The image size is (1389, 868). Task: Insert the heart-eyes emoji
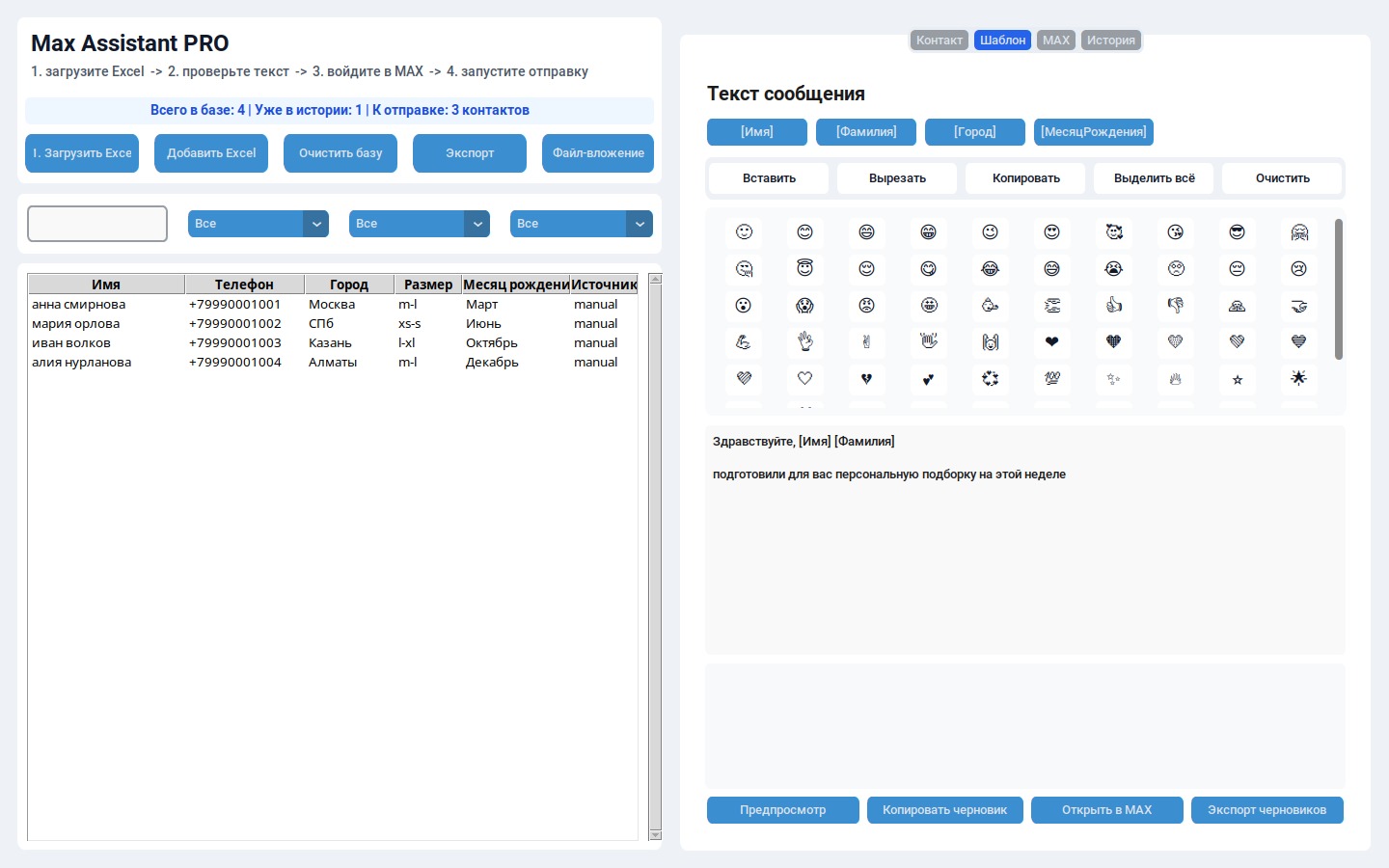pyautogui.click(x=1052, y=232)
